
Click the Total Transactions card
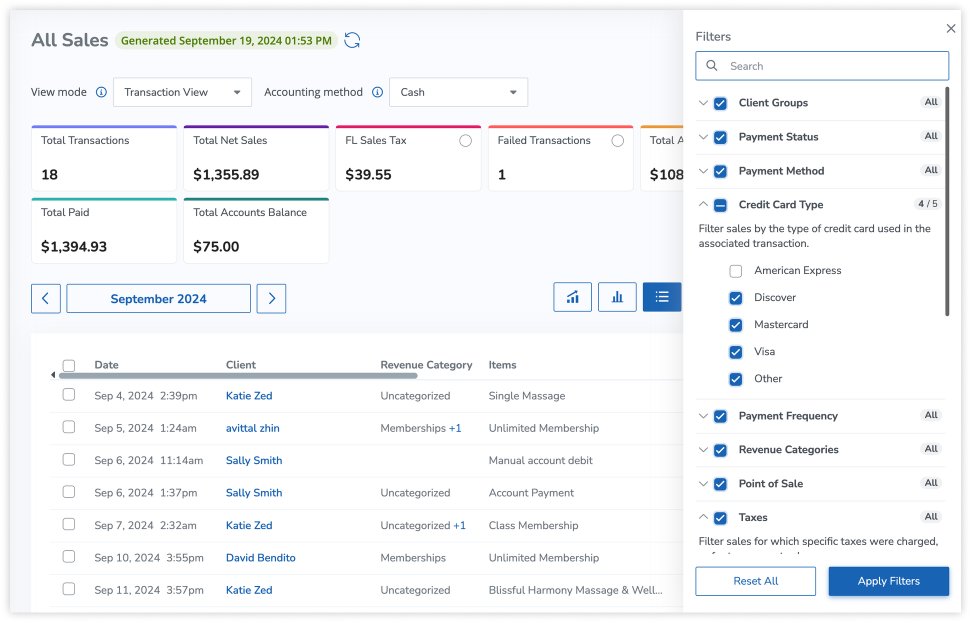104,158
